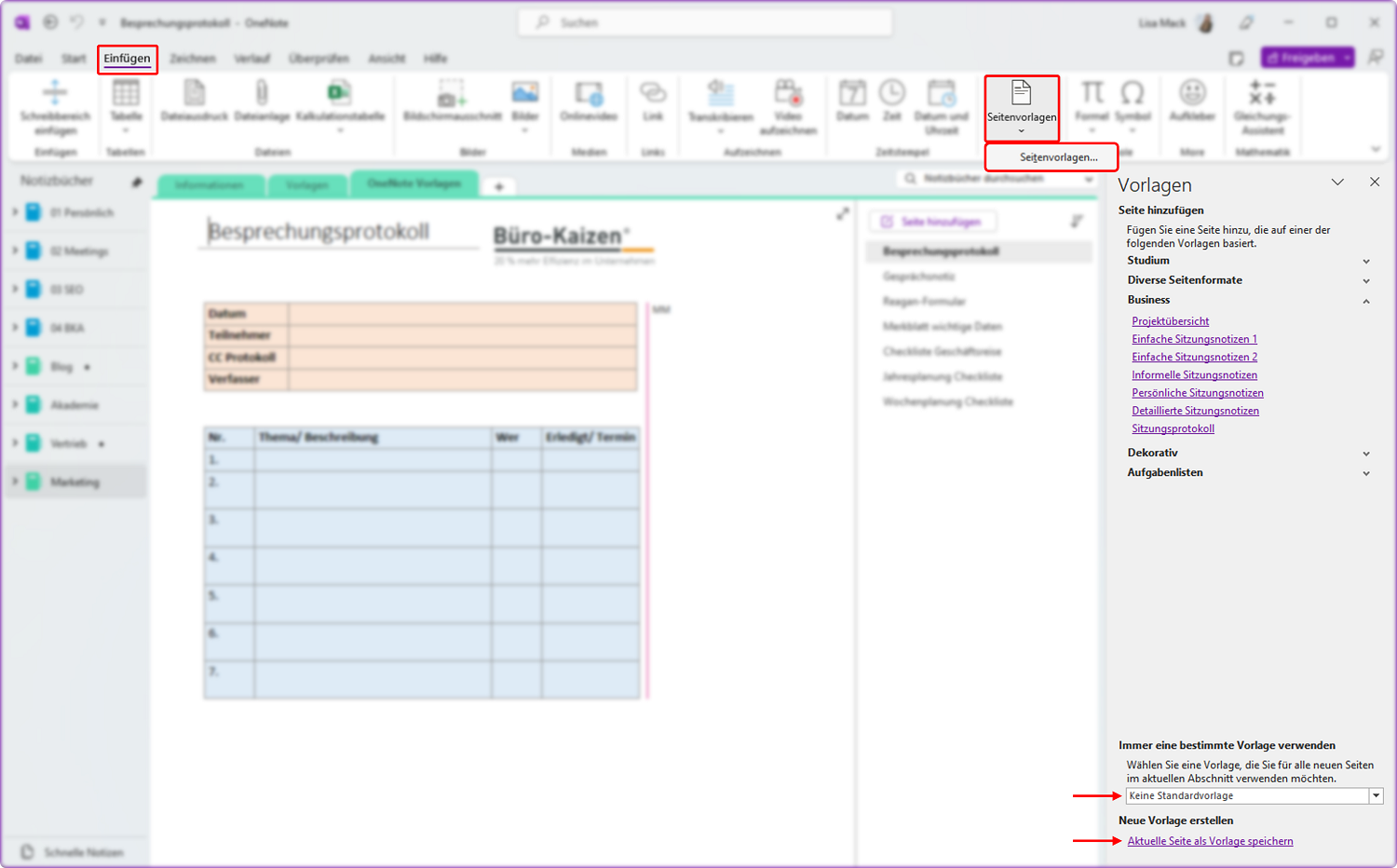This screenshot has height=868, width=1397.
Task: Open the Keine Standardvorlage dropdown
Action: coord(1376,795)
